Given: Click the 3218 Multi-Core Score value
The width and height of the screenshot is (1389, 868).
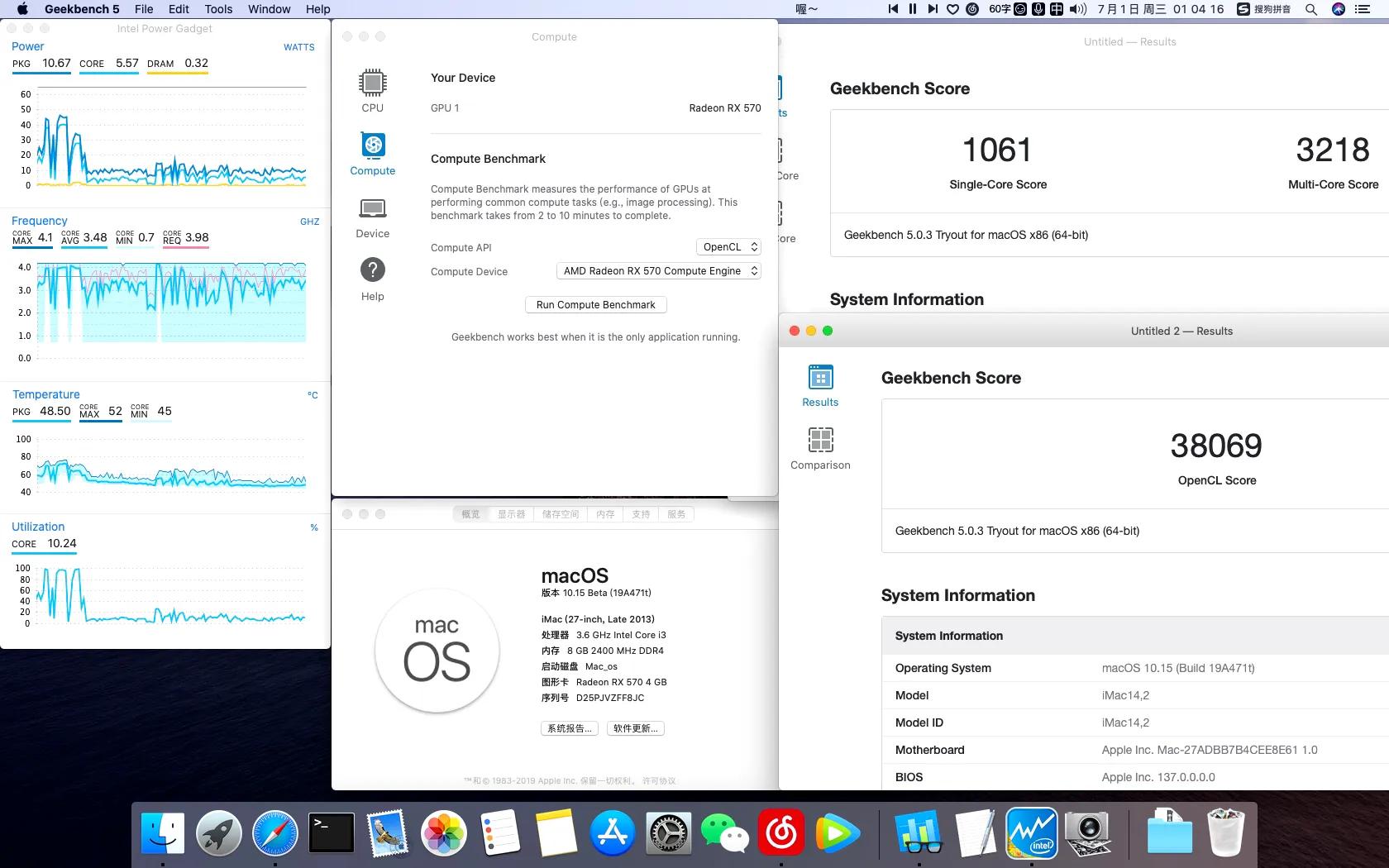Looking at the screenshot, I should (1333, 150).
